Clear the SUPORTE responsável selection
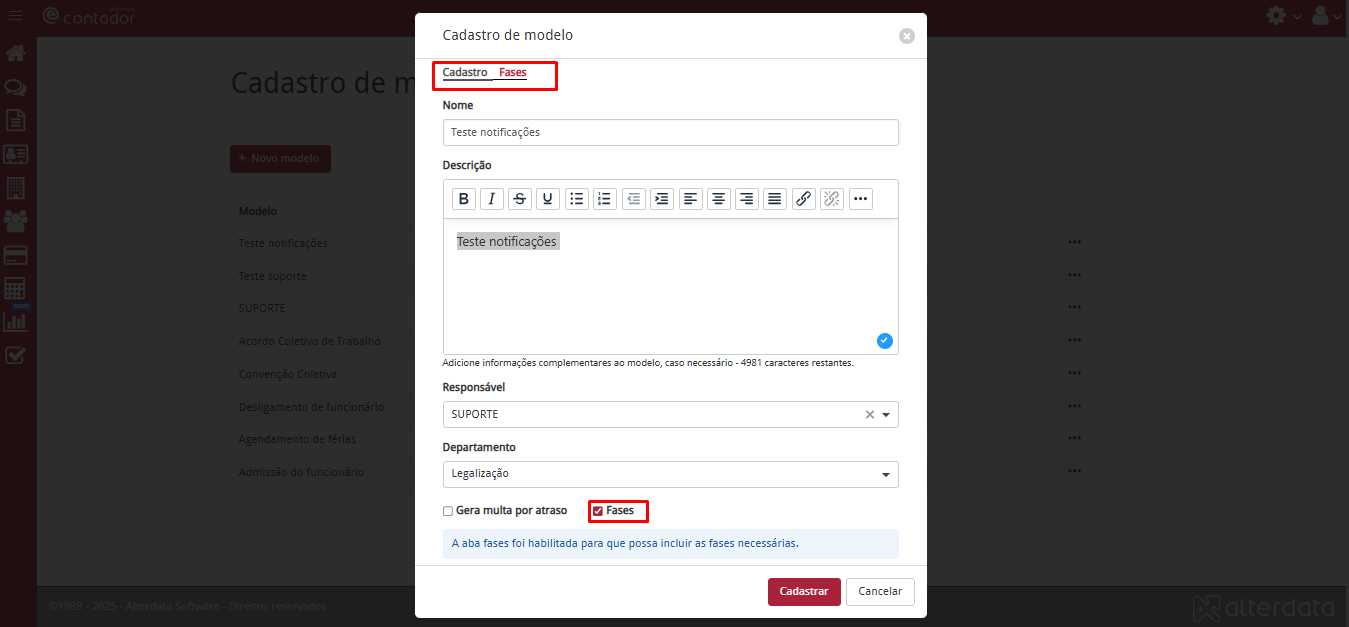 tap(869, 414)
